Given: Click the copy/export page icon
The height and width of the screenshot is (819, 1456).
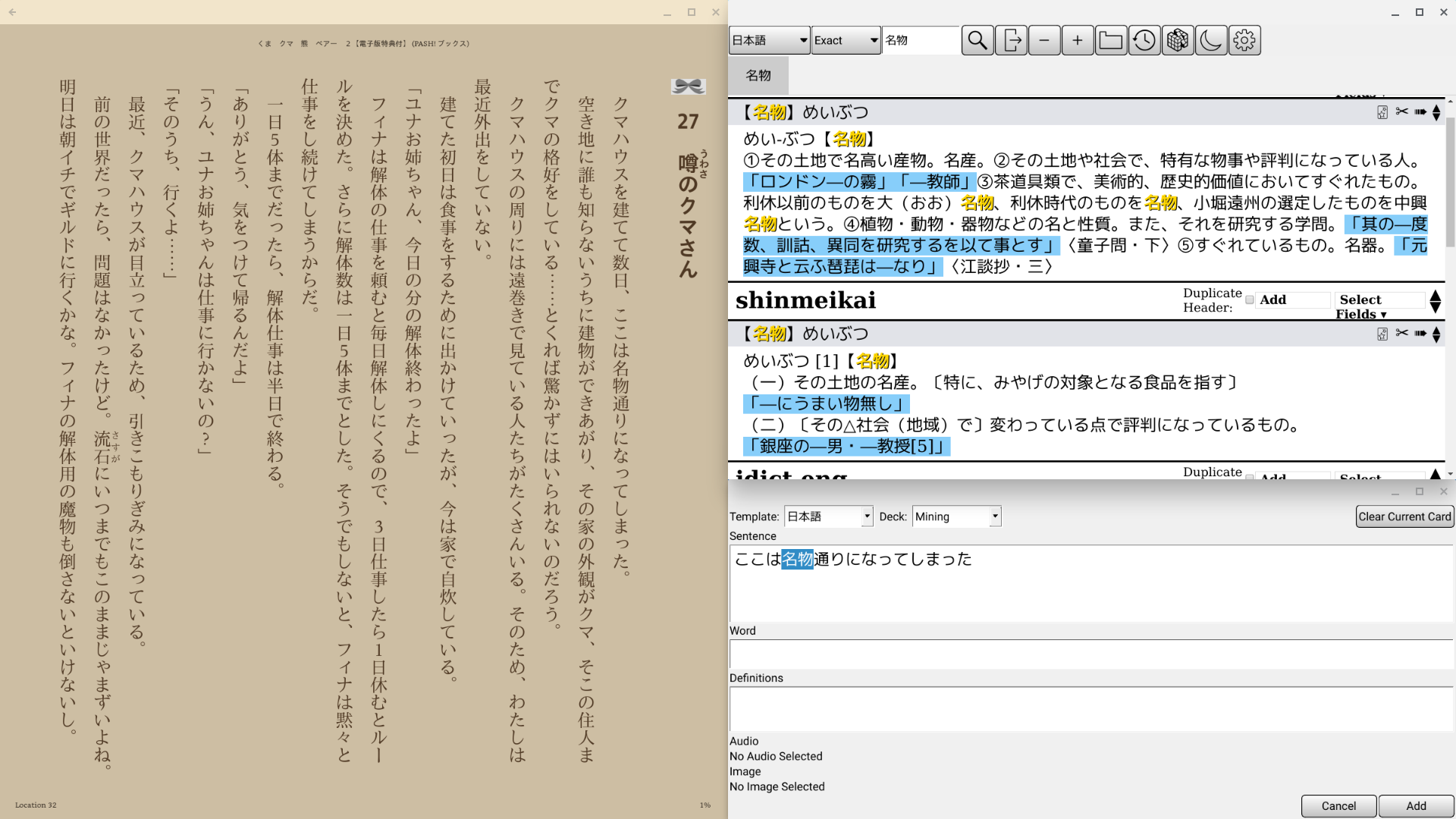Looking at the screenshot, I should (x=1012, y=40).
